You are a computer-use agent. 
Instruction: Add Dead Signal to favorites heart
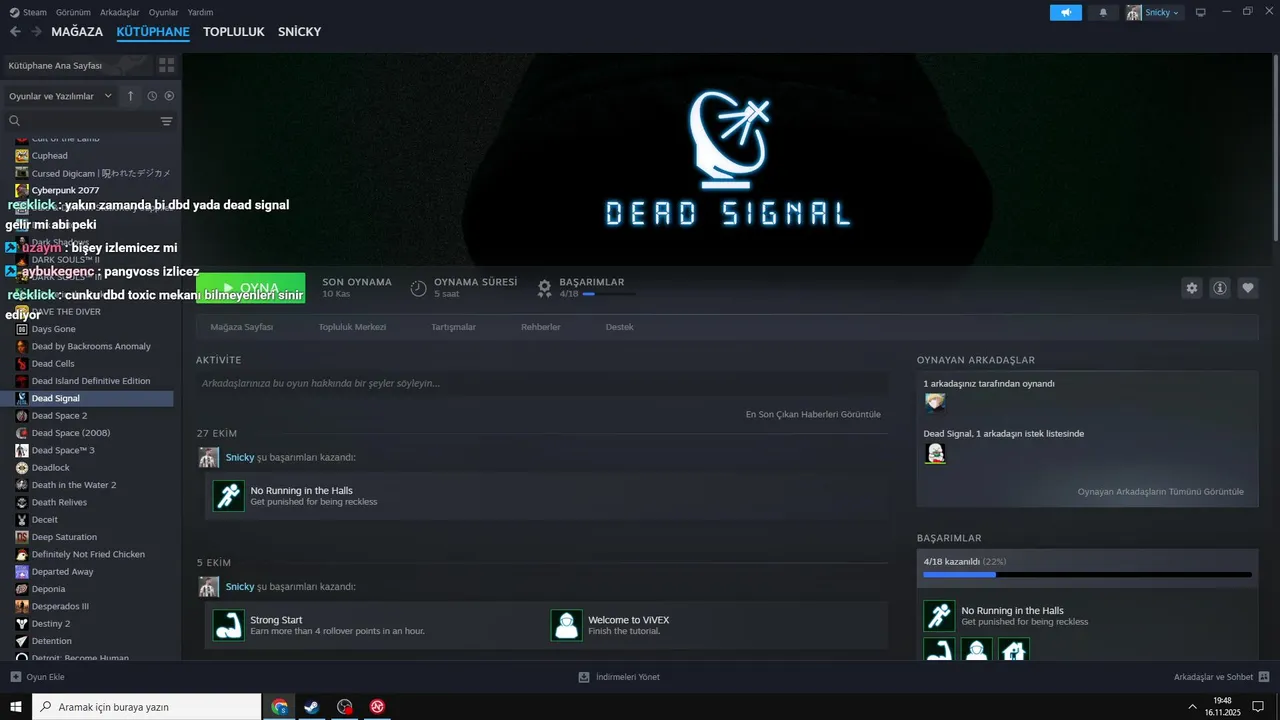click(1248, 288)
